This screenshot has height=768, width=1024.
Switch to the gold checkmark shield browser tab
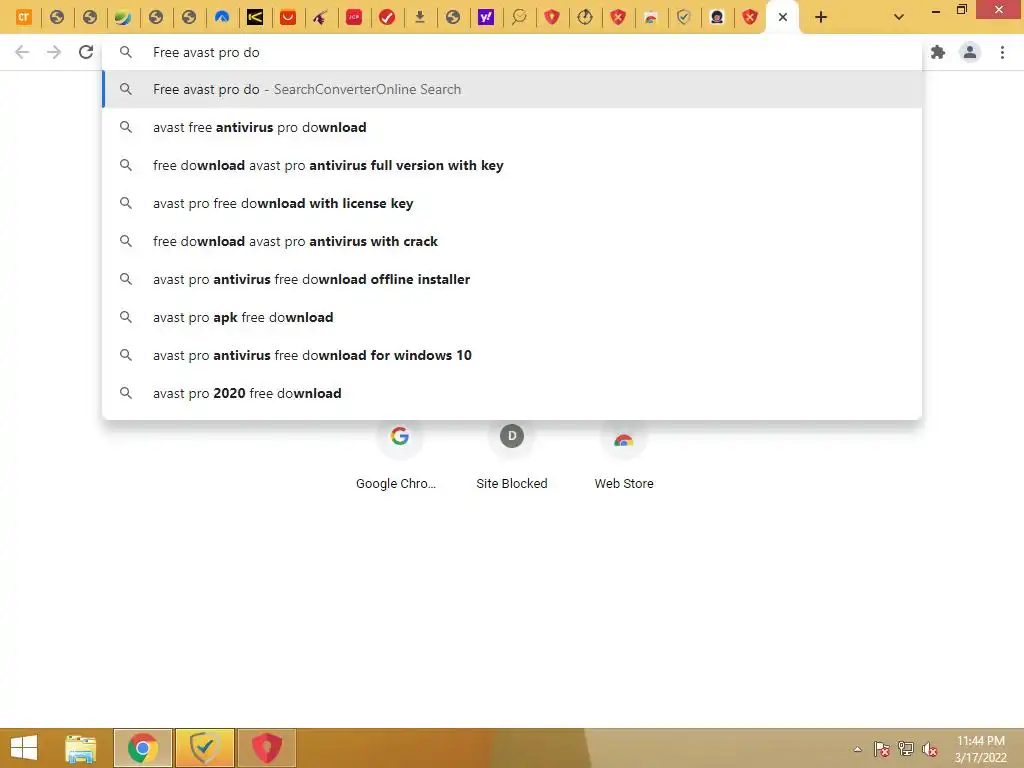click(x=684, y=17)
